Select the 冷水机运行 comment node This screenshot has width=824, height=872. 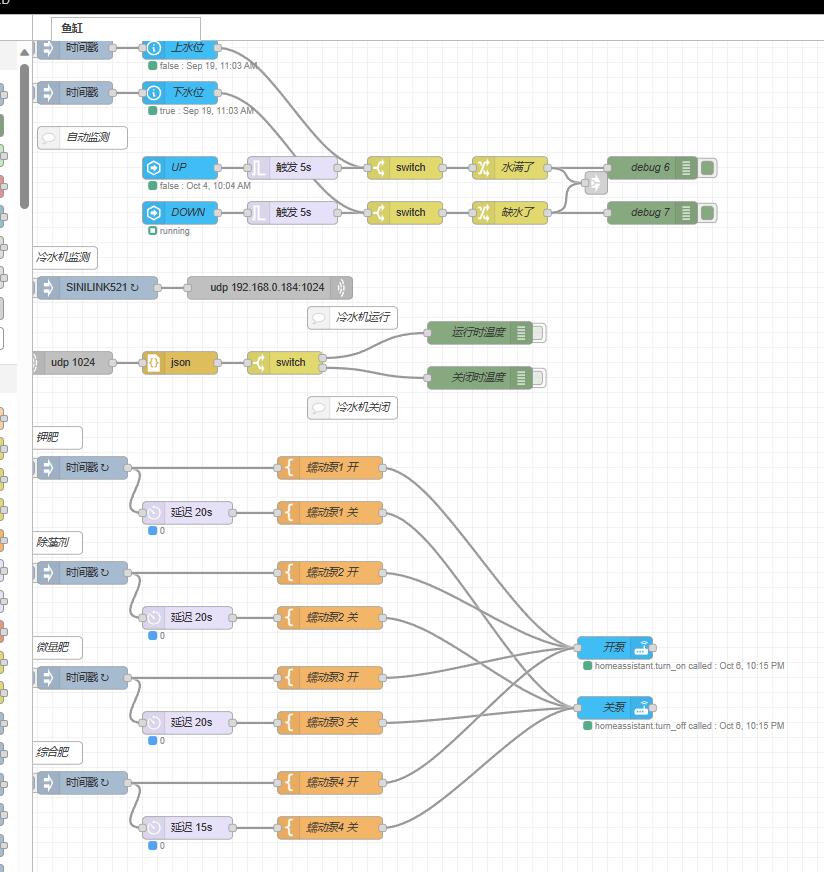click(352, 318)
